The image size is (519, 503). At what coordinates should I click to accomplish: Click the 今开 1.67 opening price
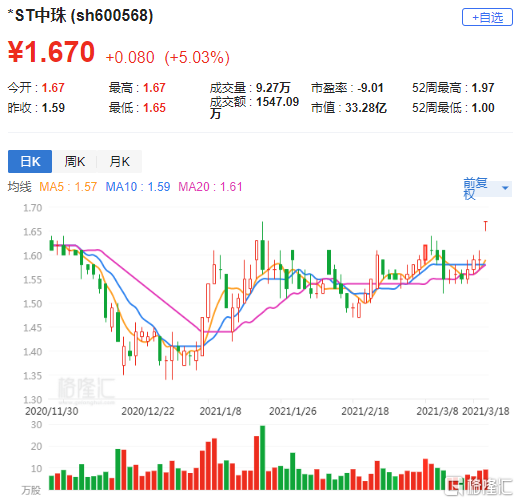pos(36,88)
